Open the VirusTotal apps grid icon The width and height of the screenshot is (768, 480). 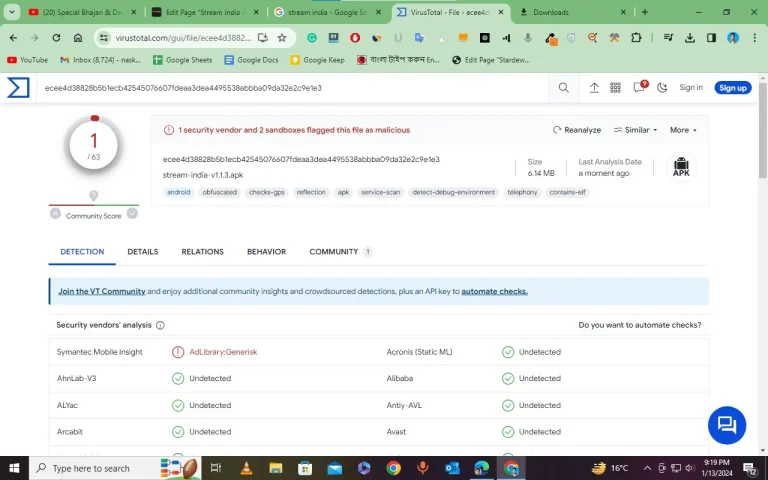click(615, 88)
